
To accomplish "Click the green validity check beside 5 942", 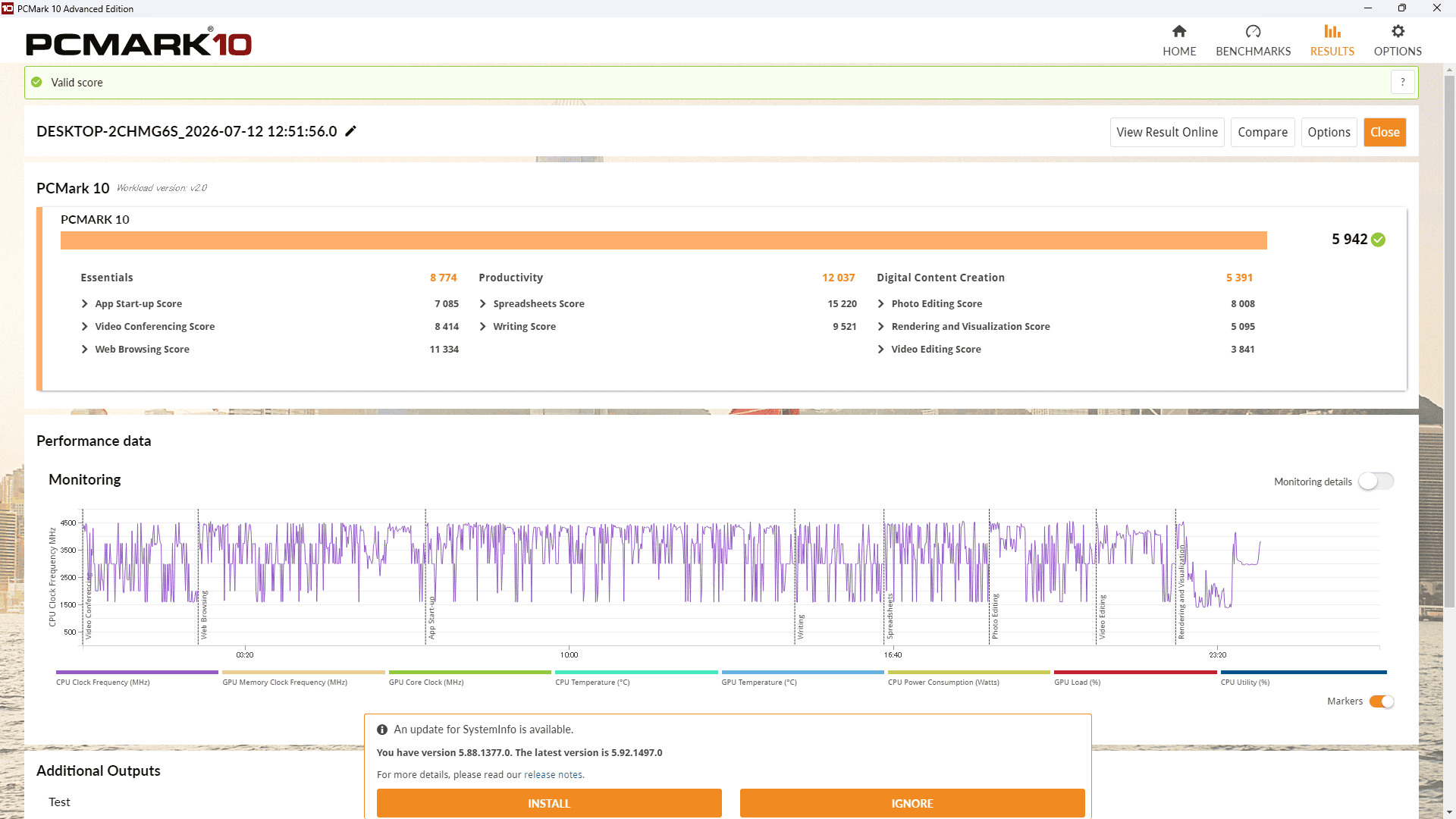I will coord(1378,240).
